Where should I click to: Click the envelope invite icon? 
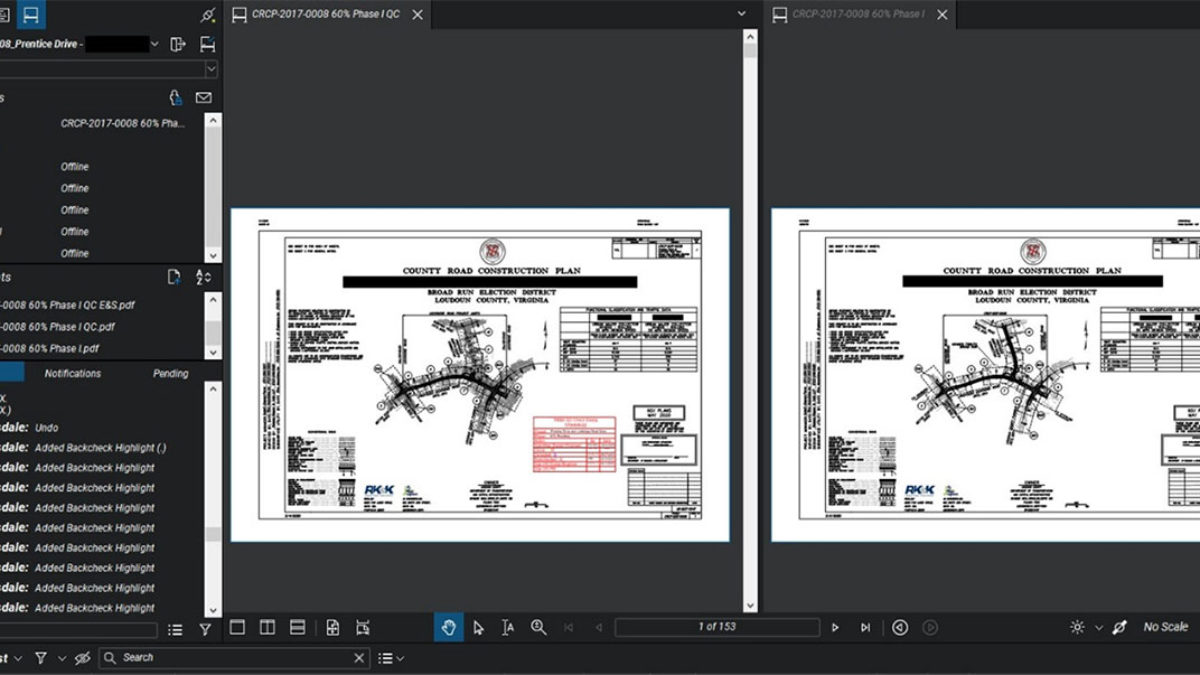tap(203, 98)
